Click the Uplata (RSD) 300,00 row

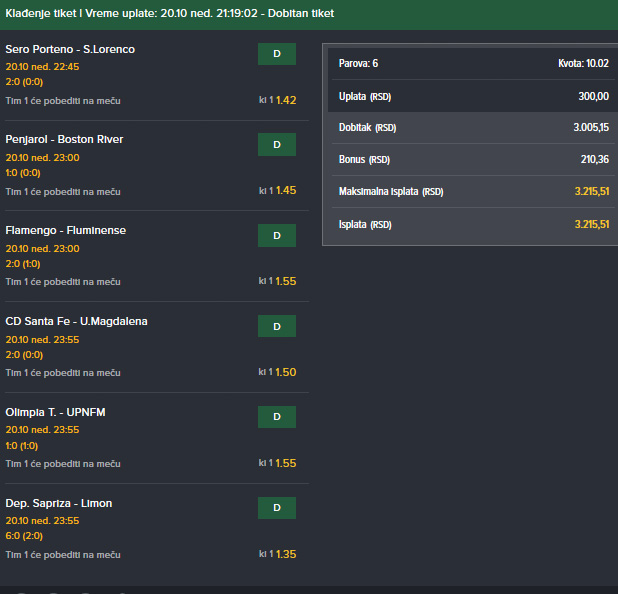tap(473, 96)
